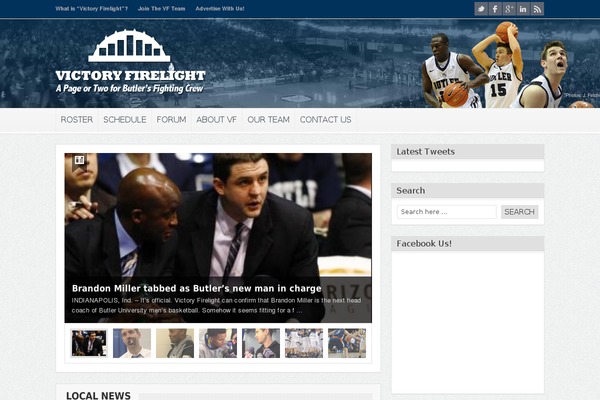The width and height of the screenshot is (600, 400).
Task: Go to the SCHEDULE menu item
Action: pos(125,120)
